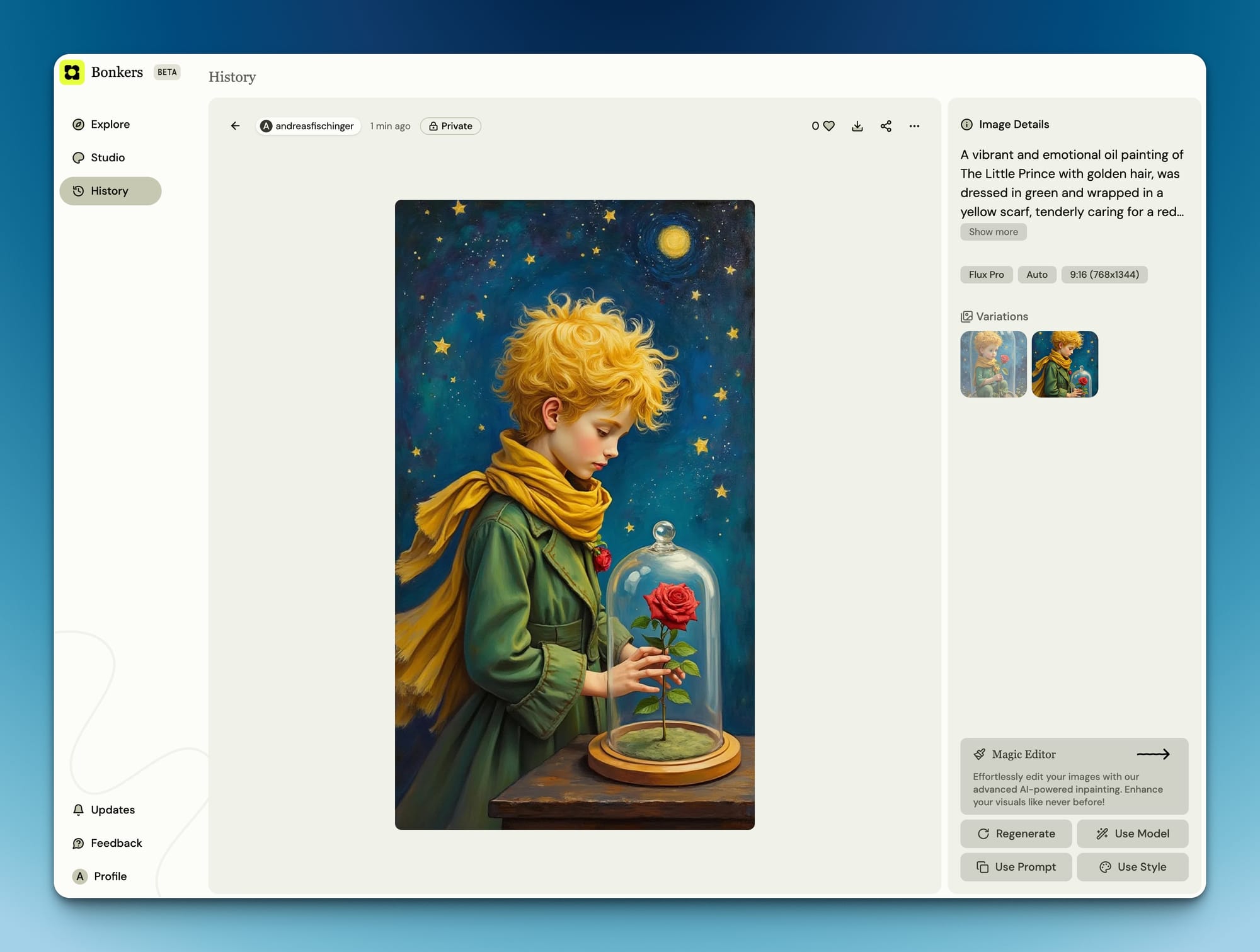The height and width of the screenshot is (952, 1260).
Task: Open Magic Editor arrow
Action: tap(1152, 754)
